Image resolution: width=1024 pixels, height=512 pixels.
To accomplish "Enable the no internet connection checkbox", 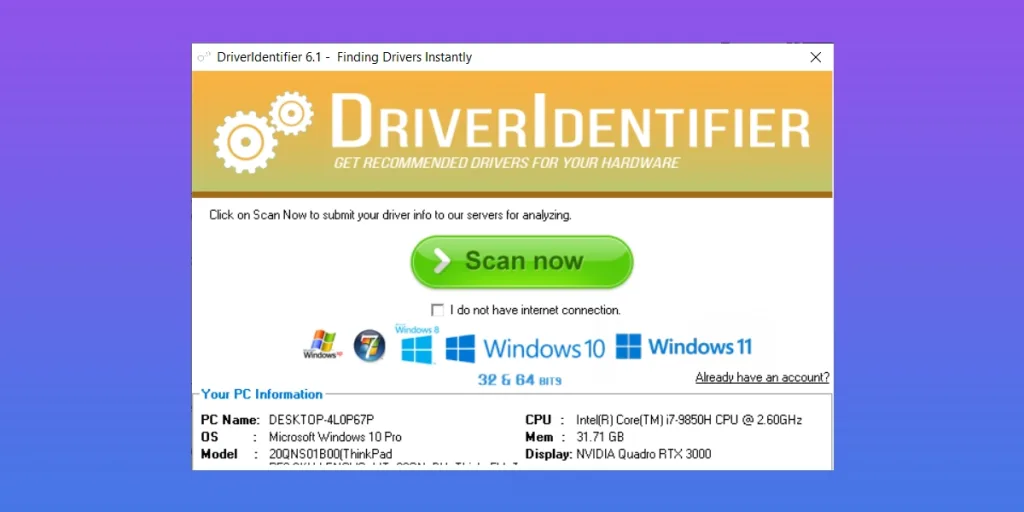I will pos(438,310).
